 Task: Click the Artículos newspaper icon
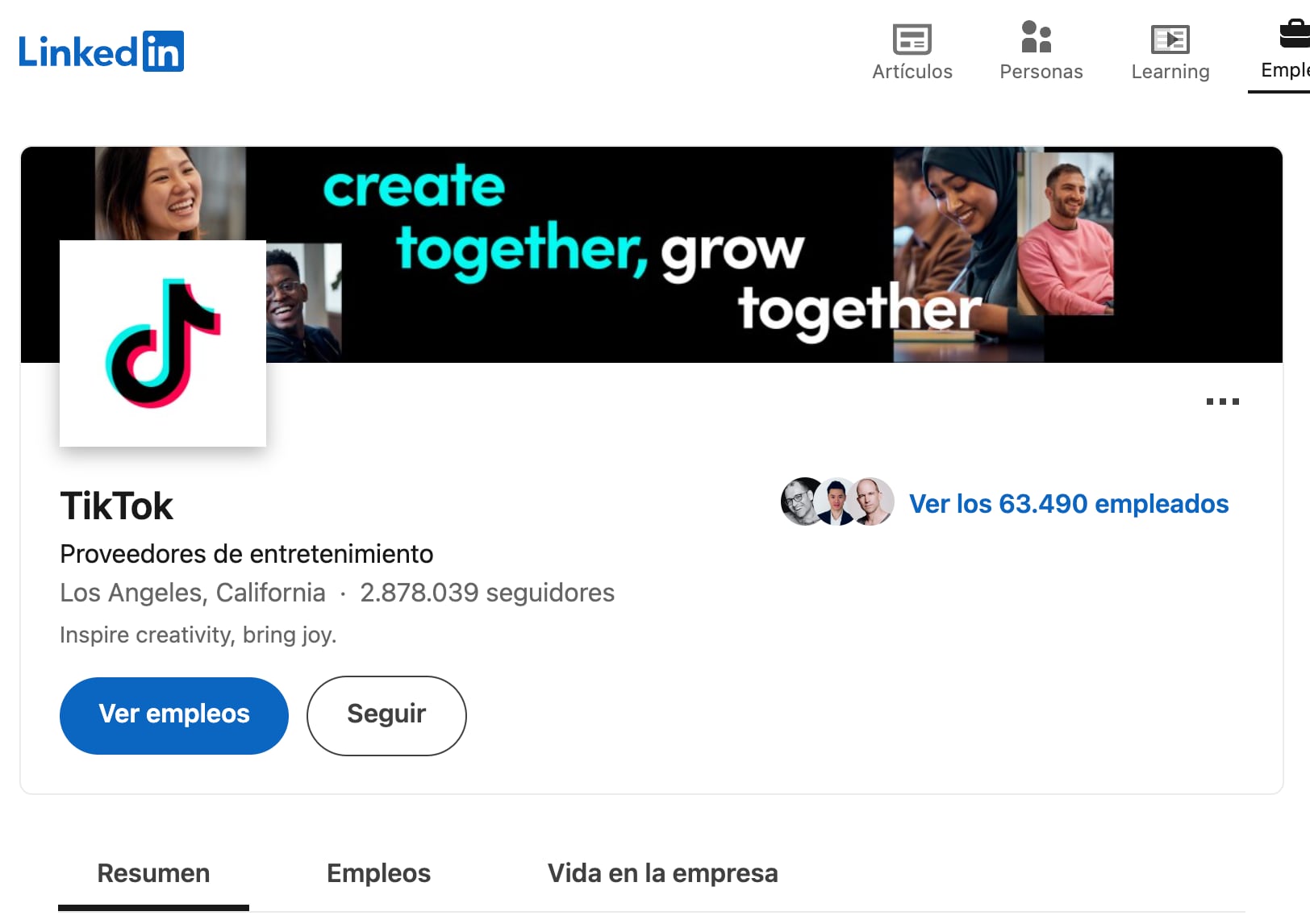(912, 39)
